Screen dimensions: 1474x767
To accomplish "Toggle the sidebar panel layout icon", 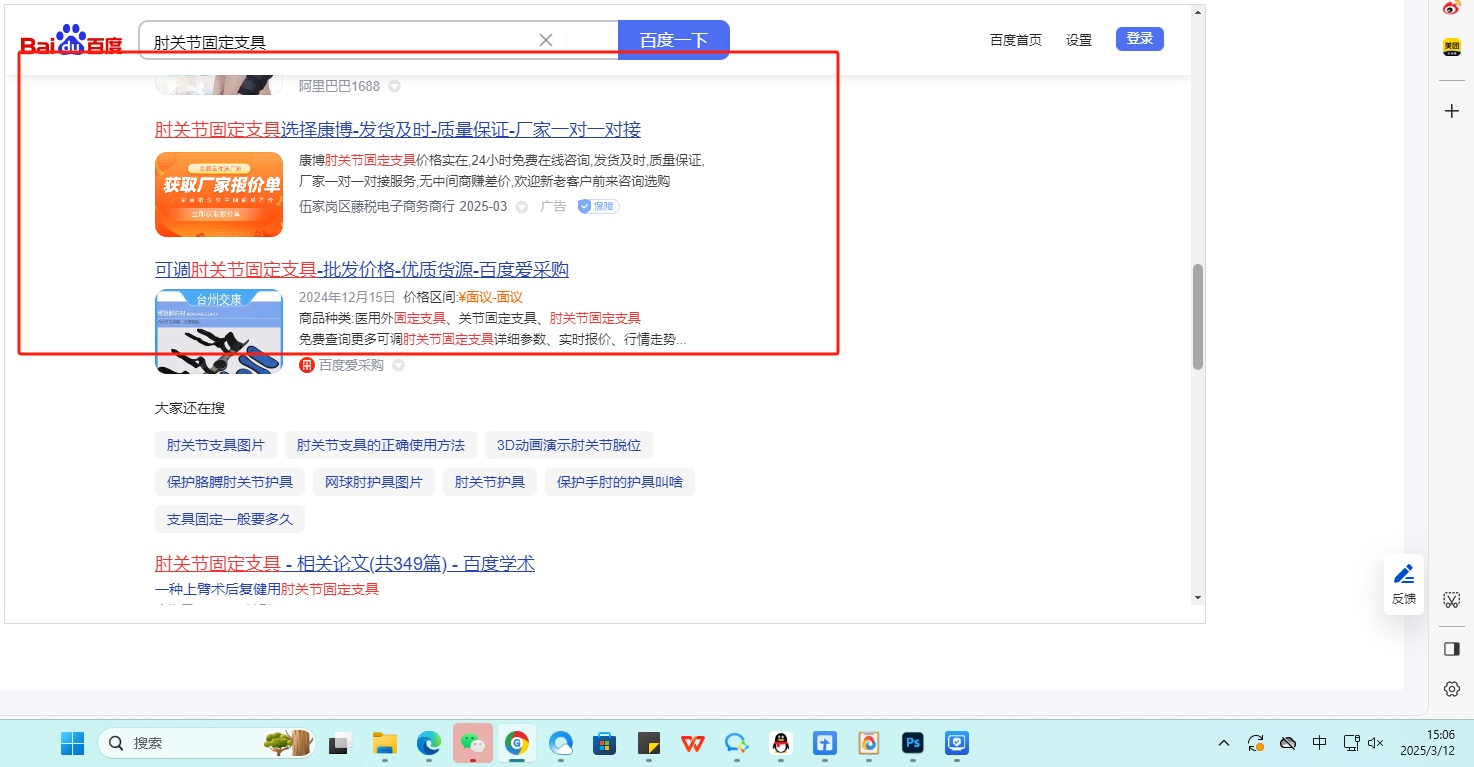I will tap(1452, 649).
